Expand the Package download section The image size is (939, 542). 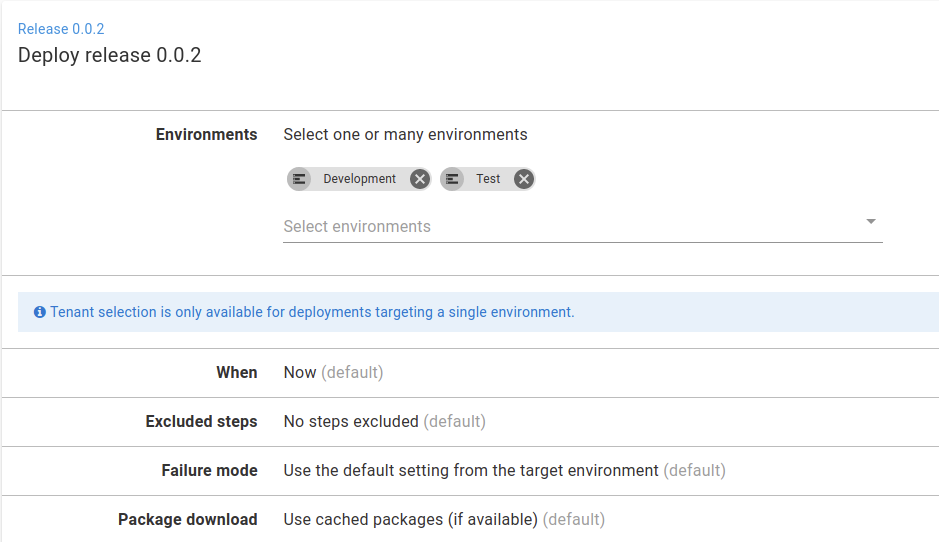pyautogui.click(x=470, y=519)
